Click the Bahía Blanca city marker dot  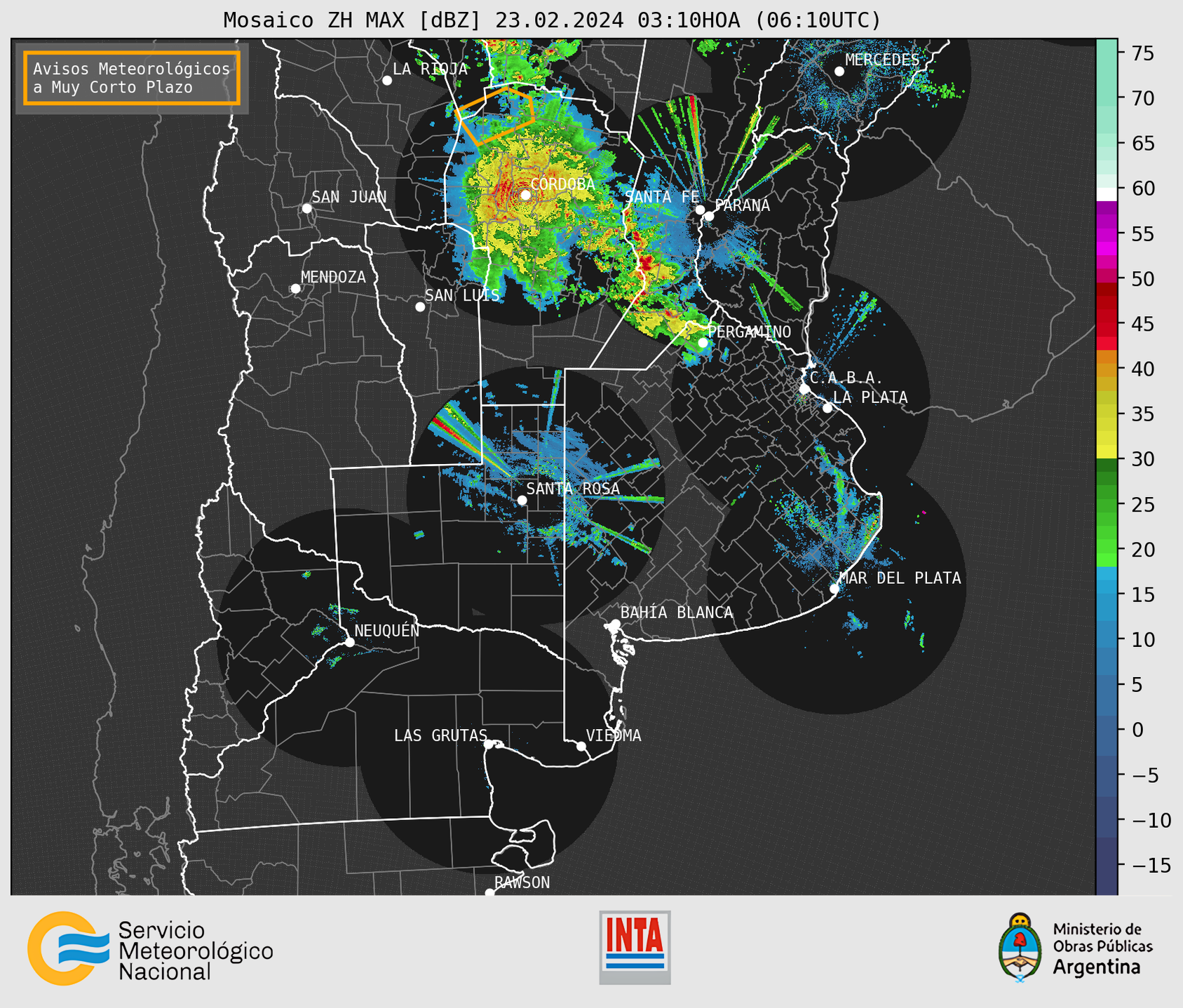pos(615,624)
